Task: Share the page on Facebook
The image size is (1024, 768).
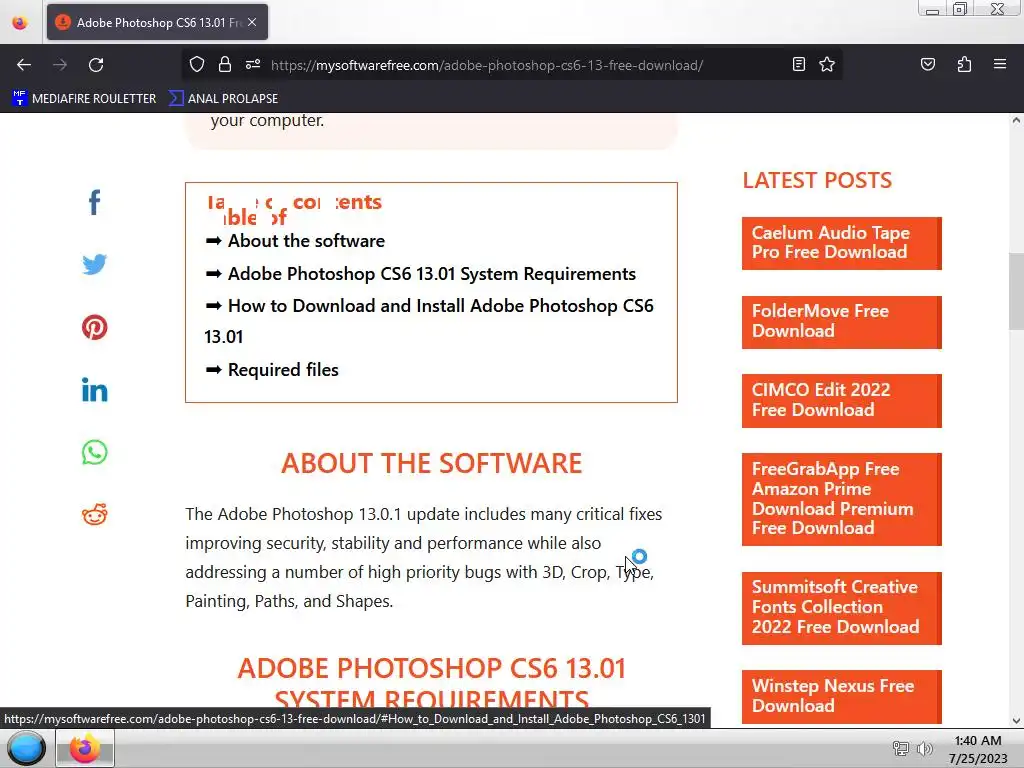Action: coord(94,202)
